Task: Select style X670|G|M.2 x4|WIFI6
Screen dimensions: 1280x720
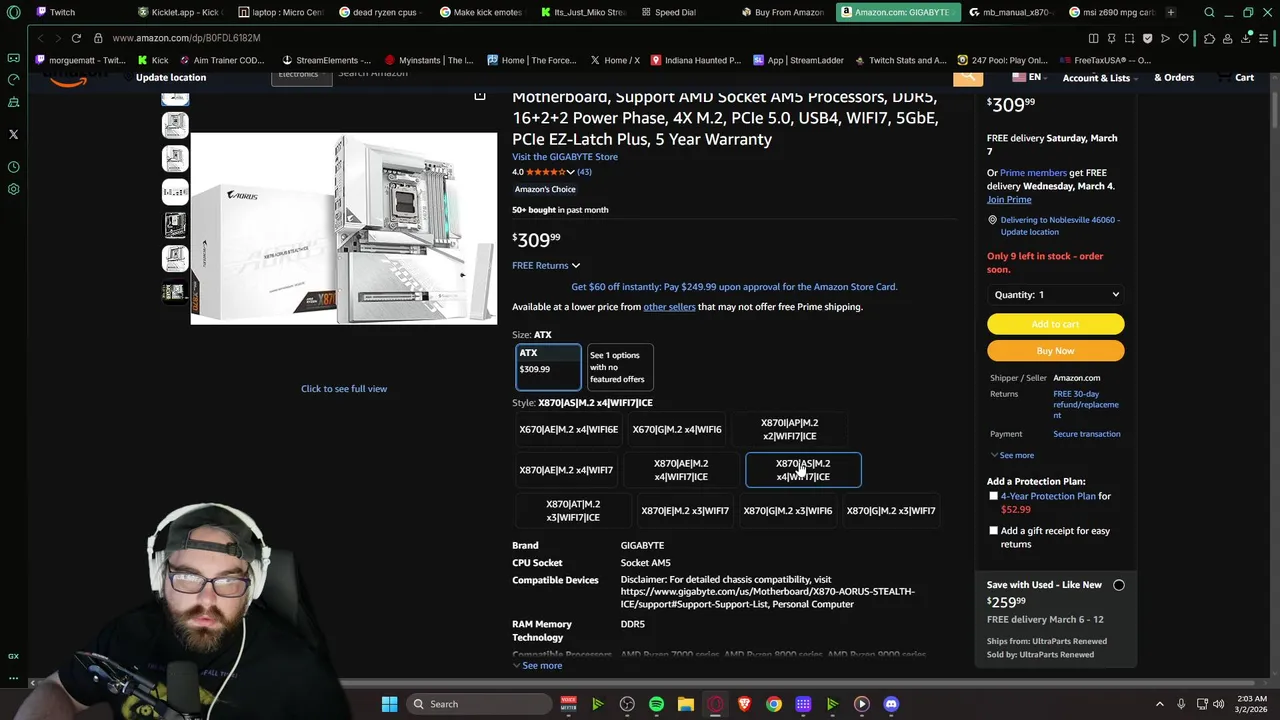Action: (x=677, y=429)
